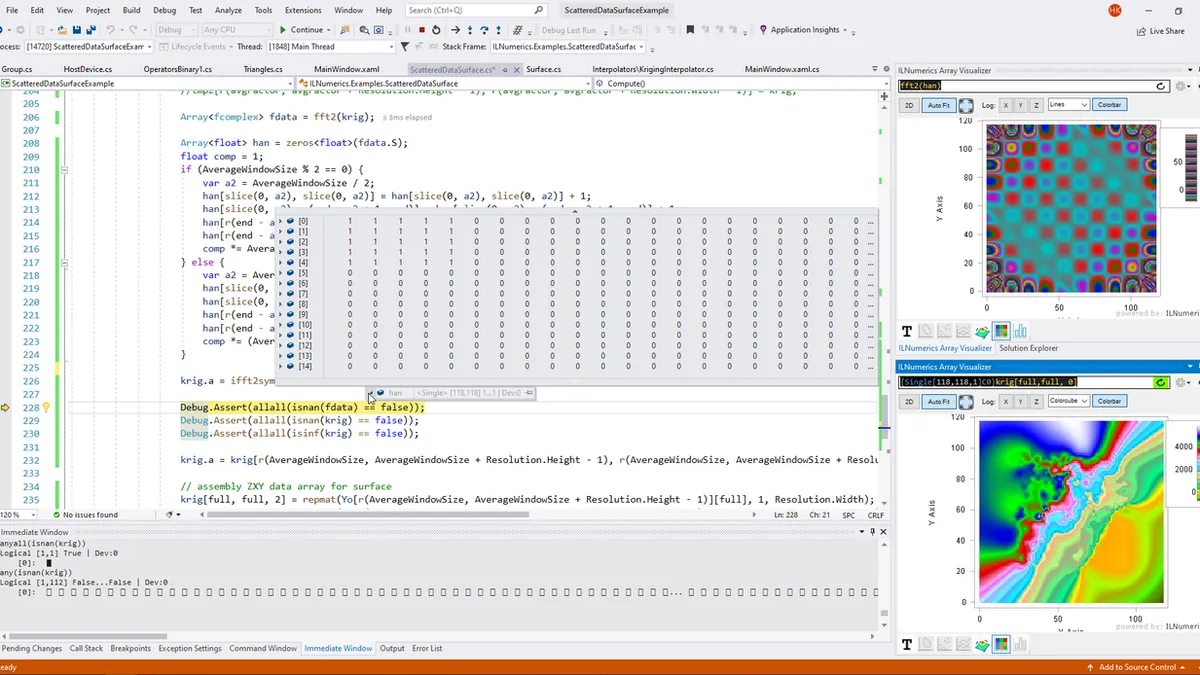
Task: Open the Process dropdown for ScatteredDataSurfaceExample
Action: click(88, 47)
